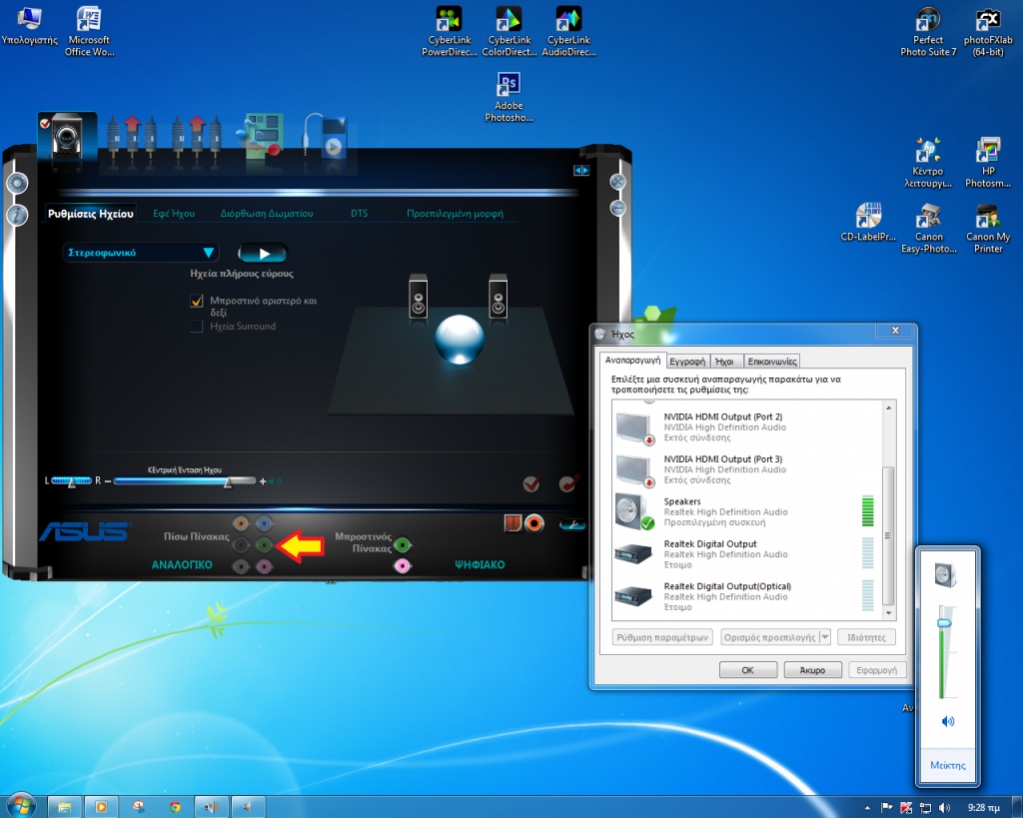
Task: Click the green rear panel jack
Action: click(264, 545)
